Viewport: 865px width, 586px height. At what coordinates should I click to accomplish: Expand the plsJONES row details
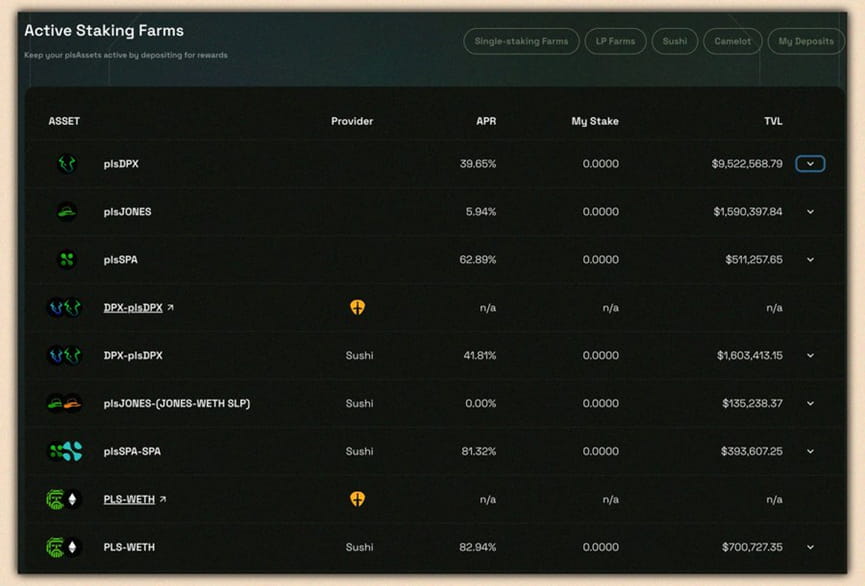point(810,212)
